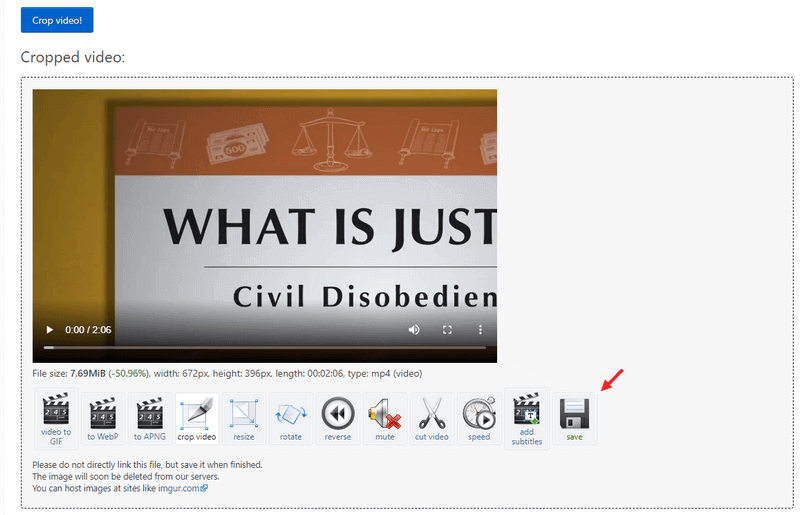Click the video progress bar
This screenshot has width=800, height=515.
pos(264,348)
